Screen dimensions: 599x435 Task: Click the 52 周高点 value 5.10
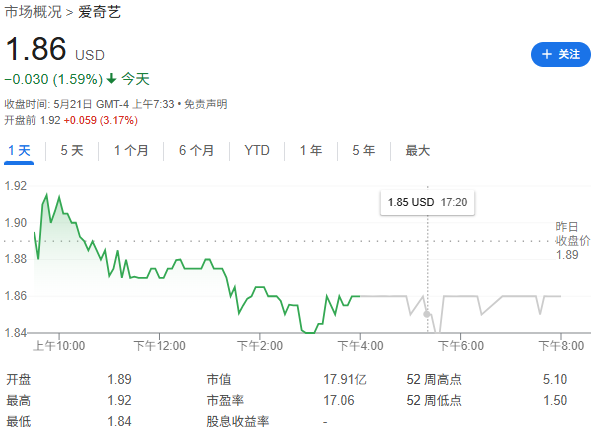pos(555,379)
